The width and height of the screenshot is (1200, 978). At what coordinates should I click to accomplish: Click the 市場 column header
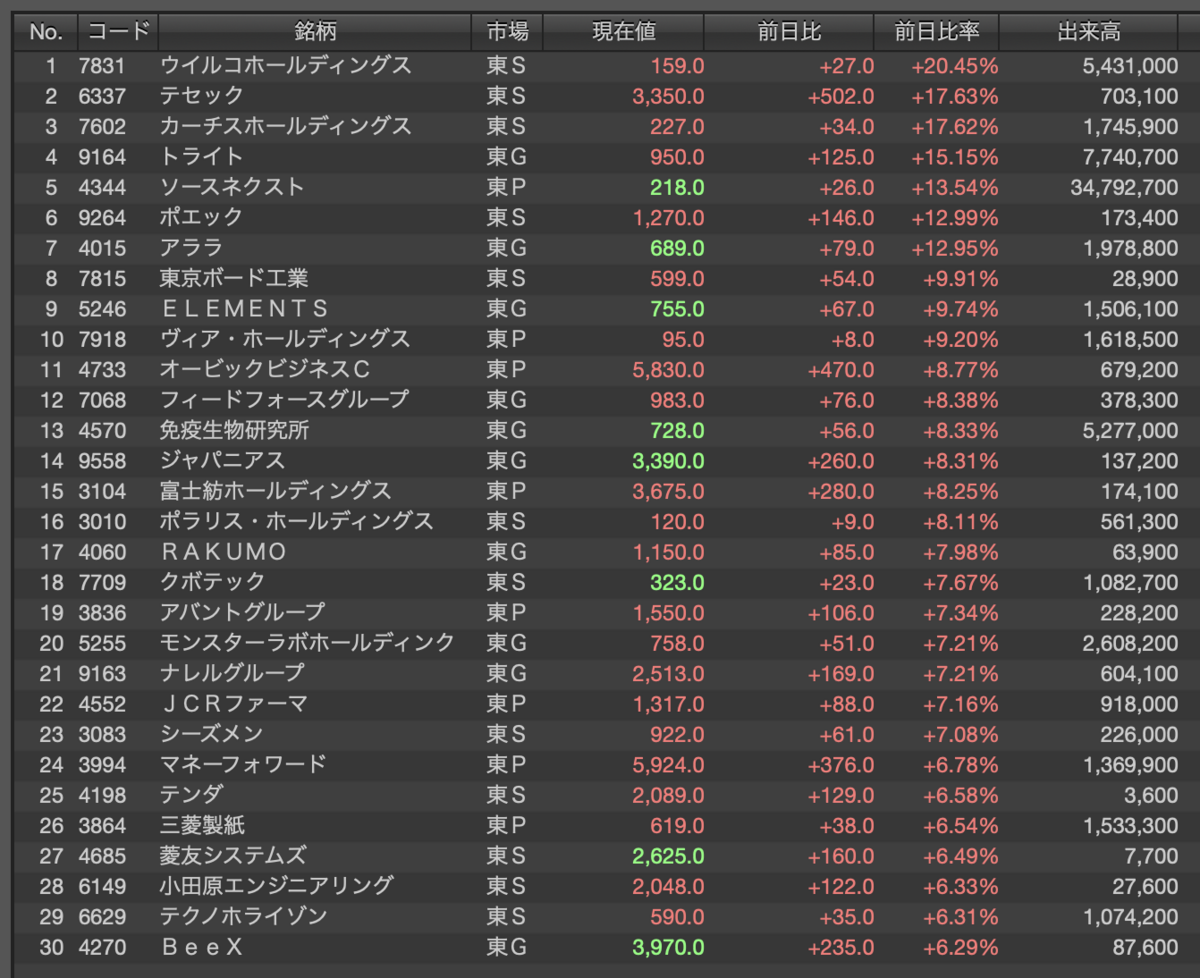(x=507, y=32)
